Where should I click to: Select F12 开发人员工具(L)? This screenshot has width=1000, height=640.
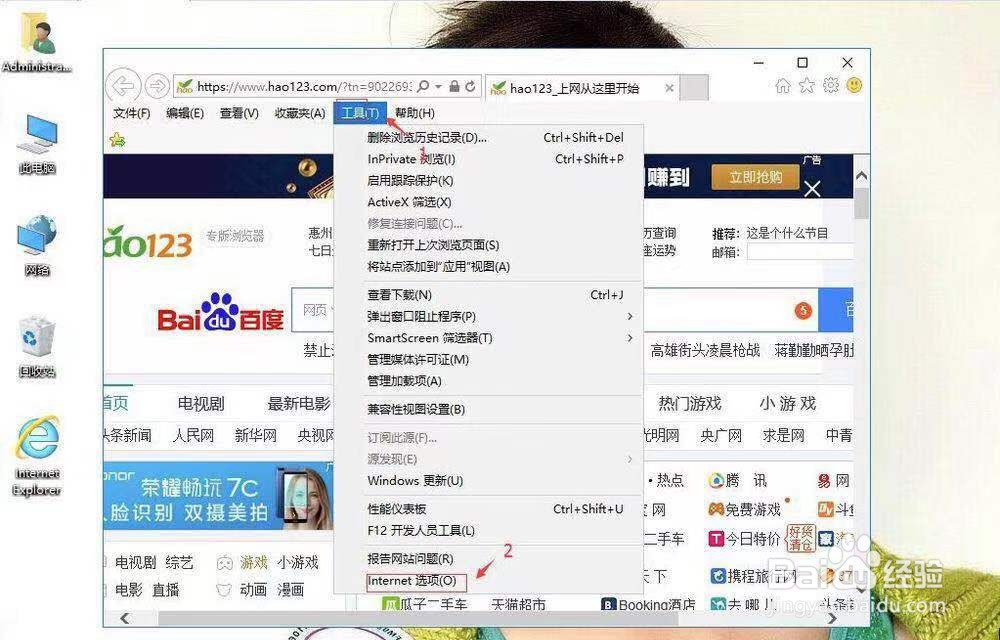coord(489,530)
